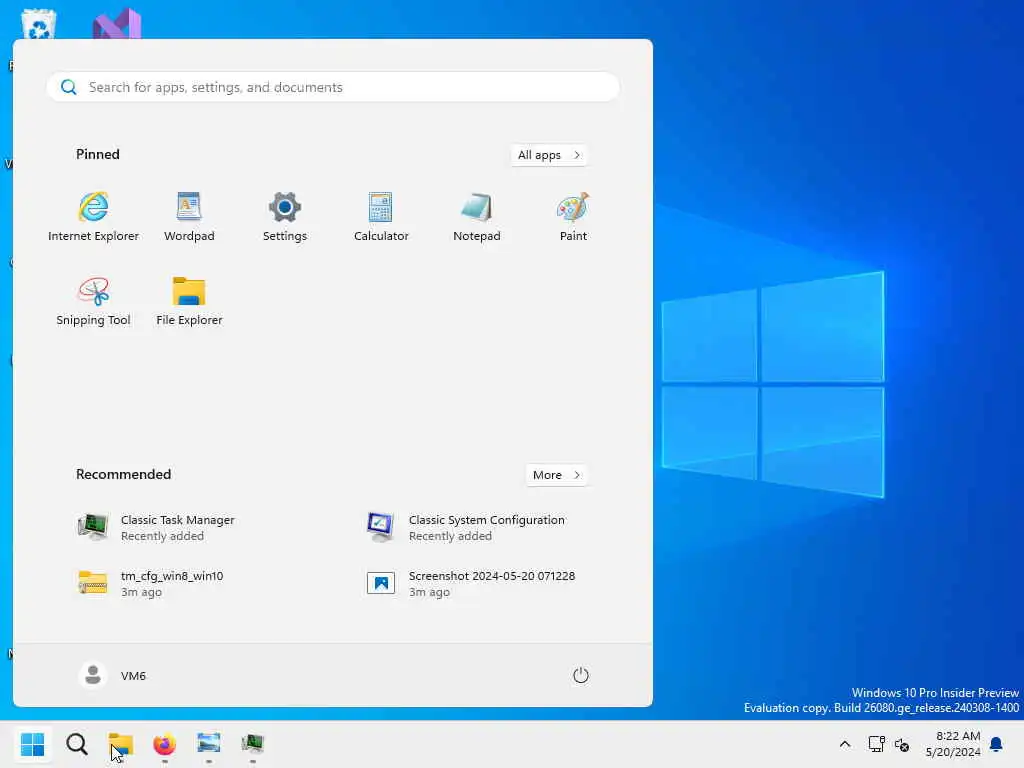Select the Recycle Bin on desktop
The image size is (1024, 768).
click(39, 24)
